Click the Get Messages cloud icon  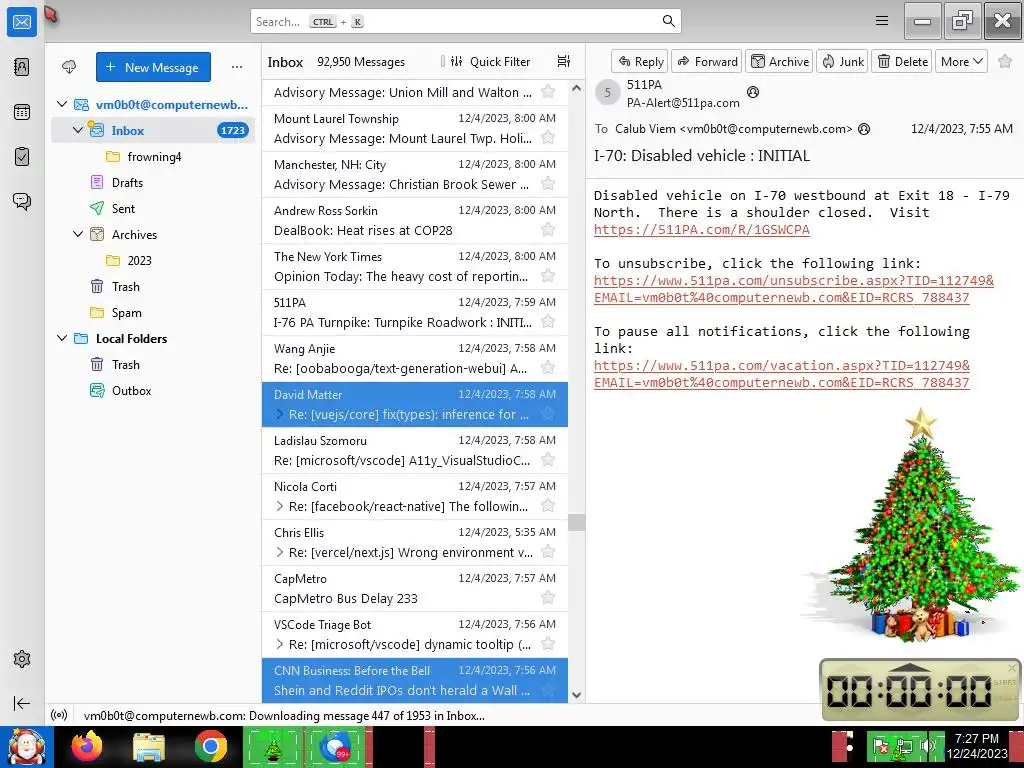point(69,67)
